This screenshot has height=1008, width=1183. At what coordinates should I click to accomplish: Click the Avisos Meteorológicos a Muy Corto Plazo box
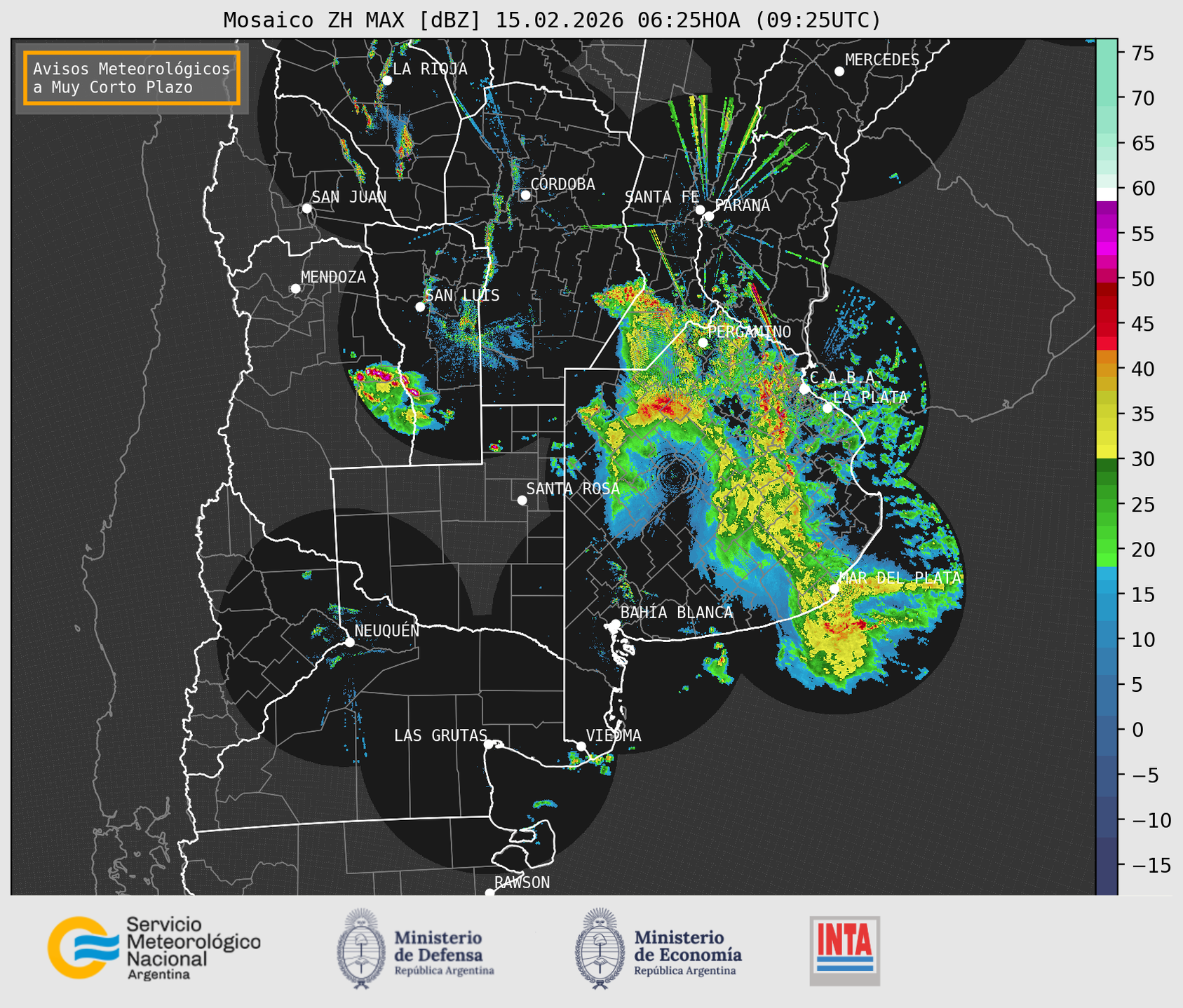pos(132,78)
